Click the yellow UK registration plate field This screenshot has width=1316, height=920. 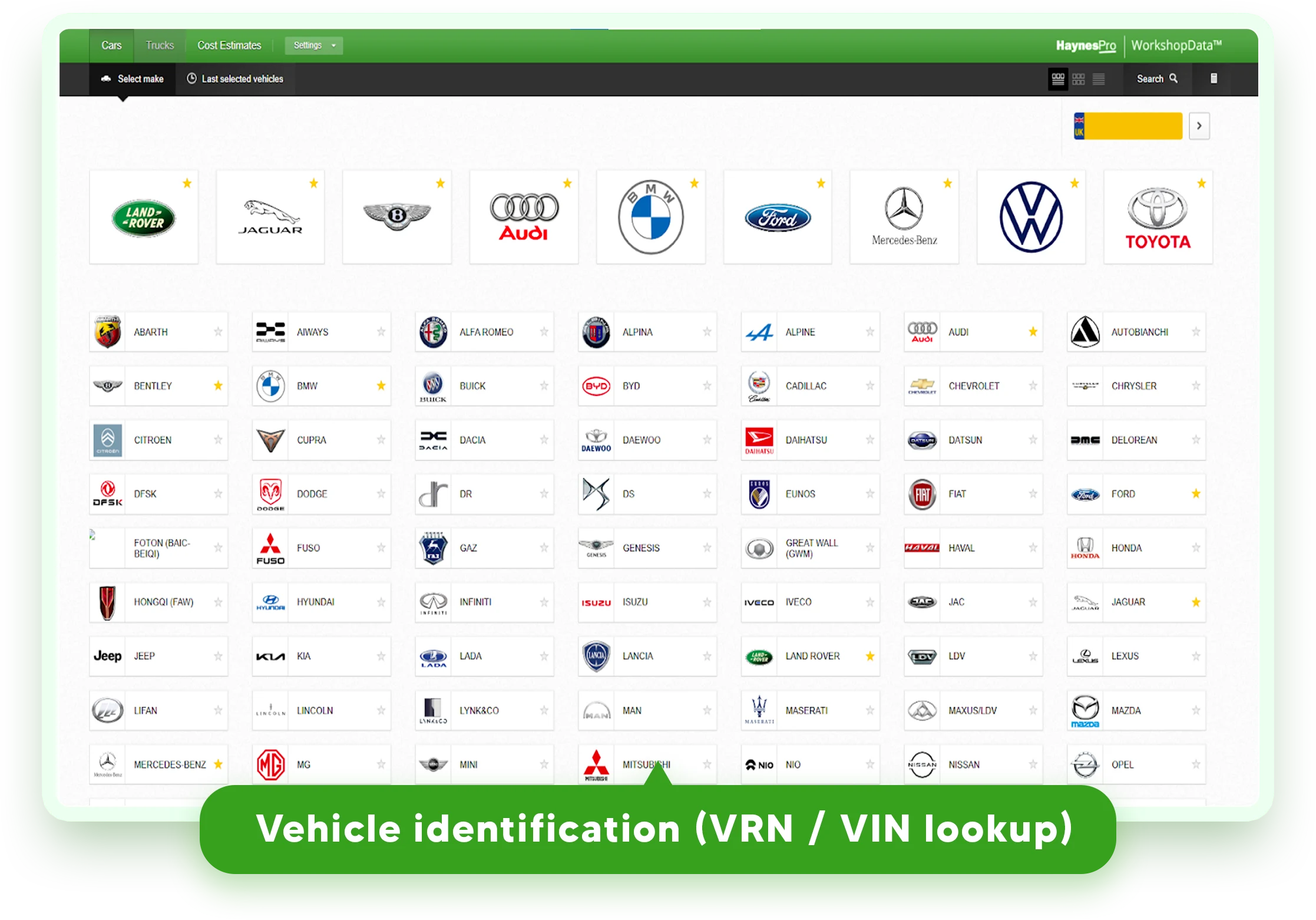pos(1133,126)
